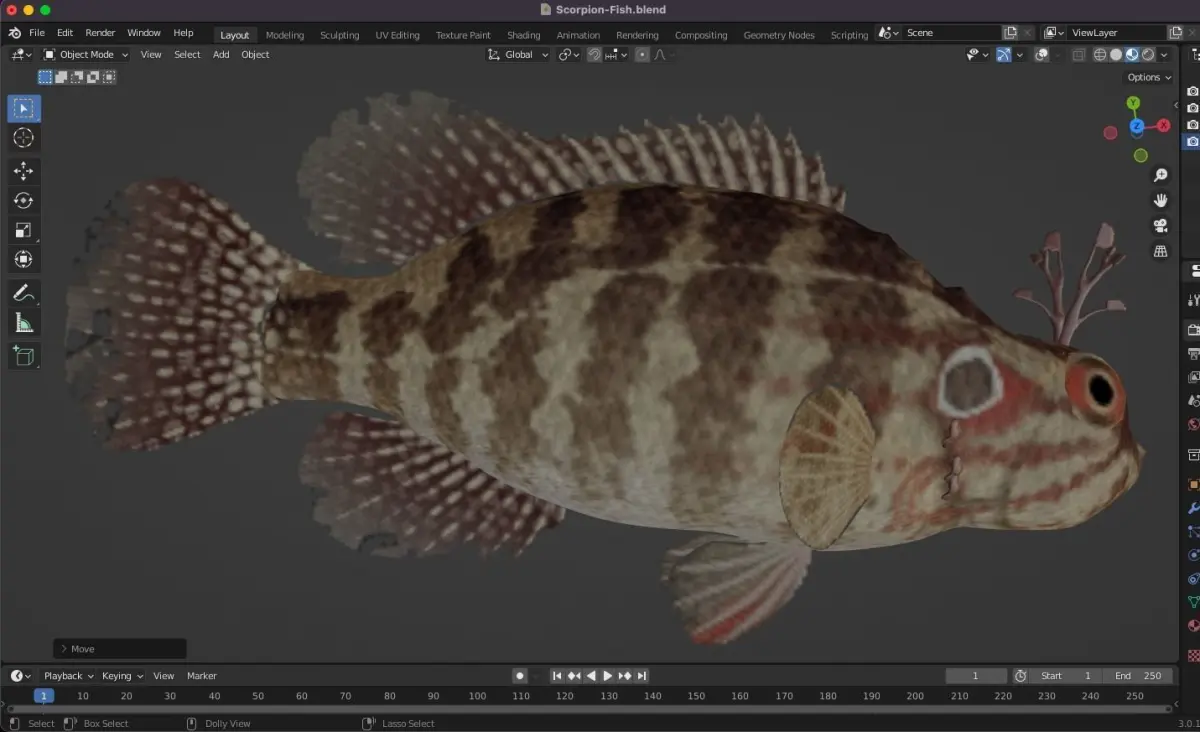Select the Cursor tool in the left toolbar

tap(24, 138)
